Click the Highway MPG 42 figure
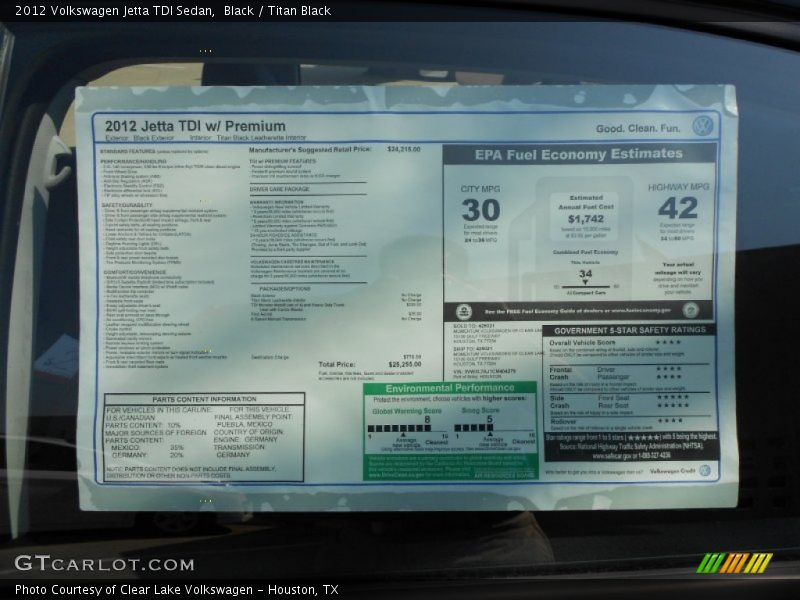The image size is (800, 600). pos(677,208)
